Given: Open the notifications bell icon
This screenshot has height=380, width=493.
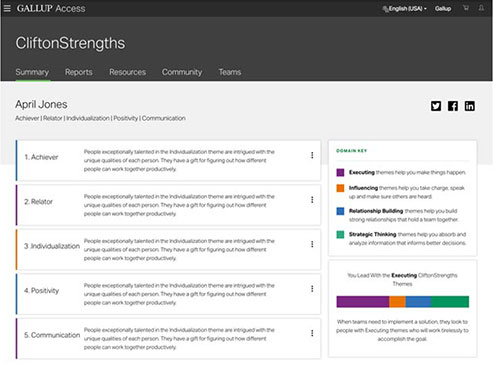Looking at the screenshot, I should 481,8.
